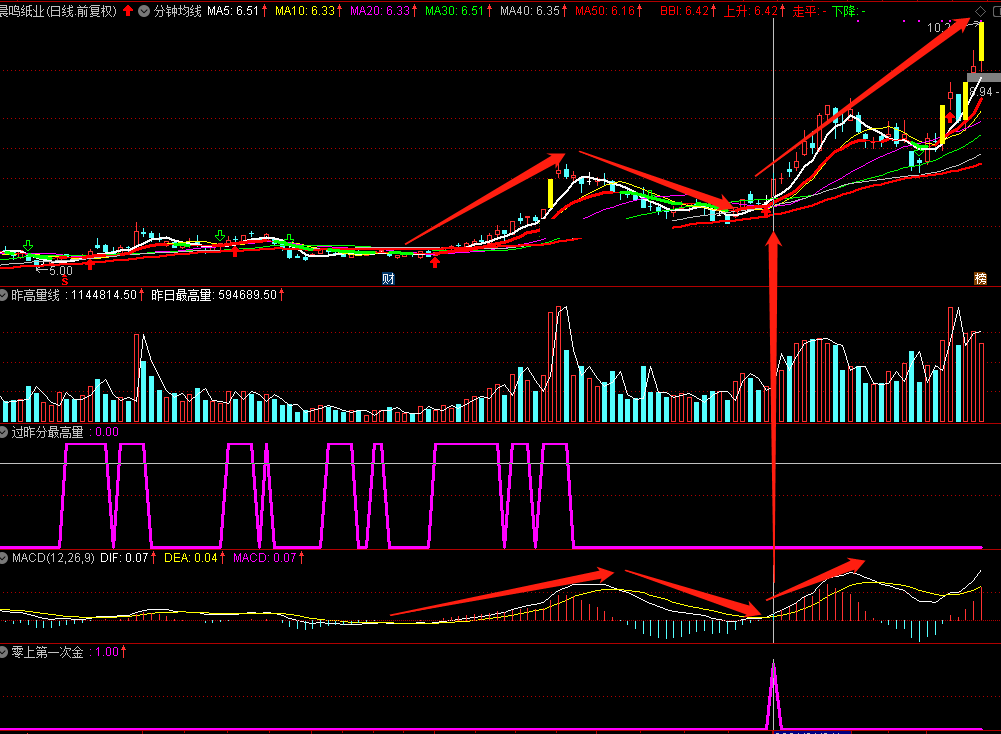1001x734 pixels.
Task: Click the middle green down-arrow signal
Action: 220,236
